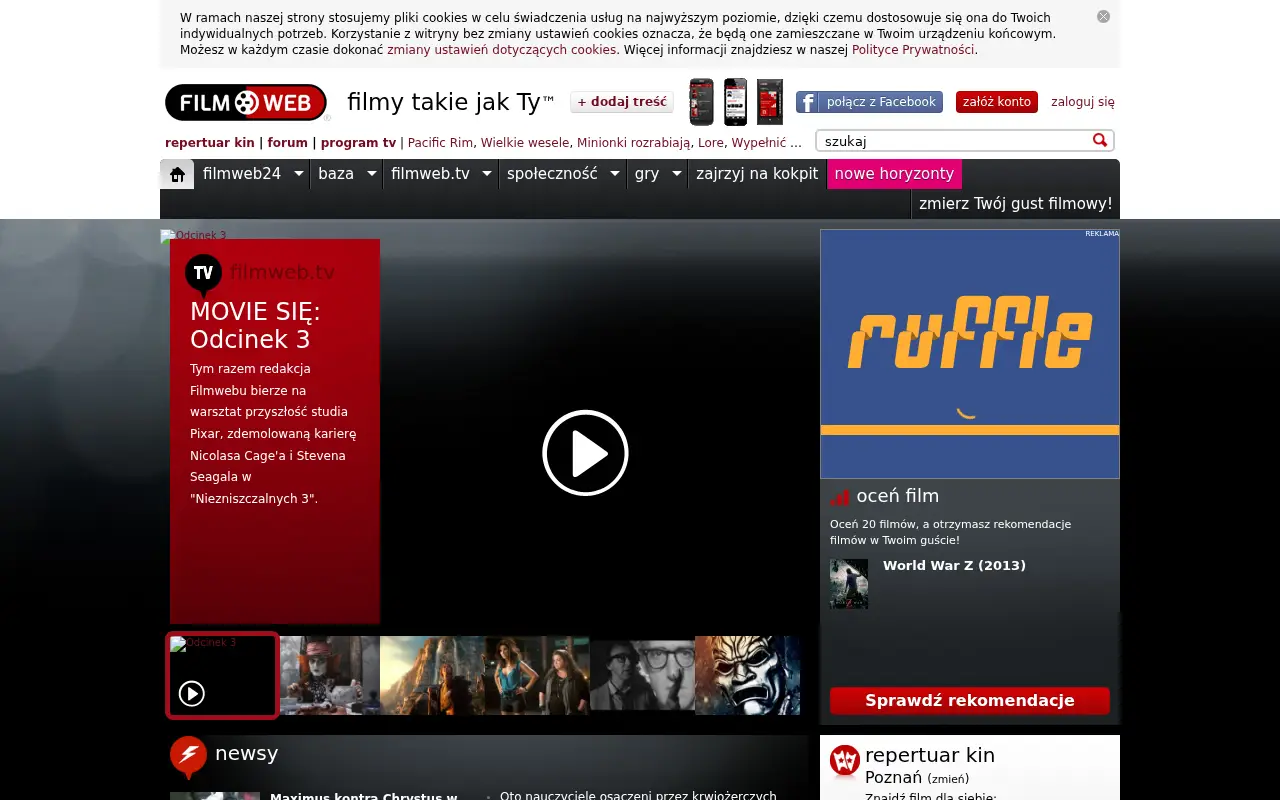
Task: Click the magnifier search icon
Action: point(1100,141)
